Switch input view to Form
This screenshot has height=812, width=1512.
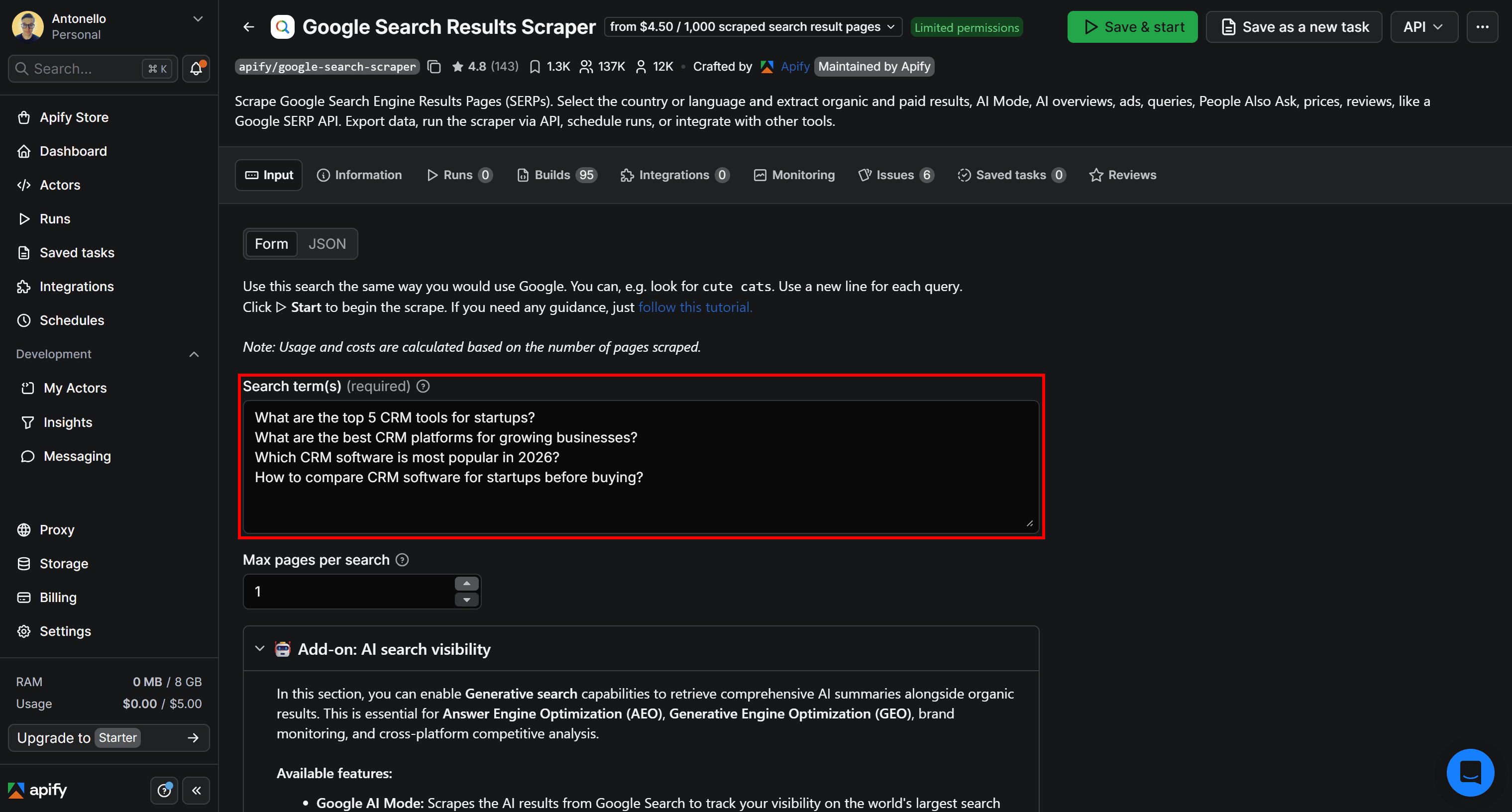coord(271,244)
